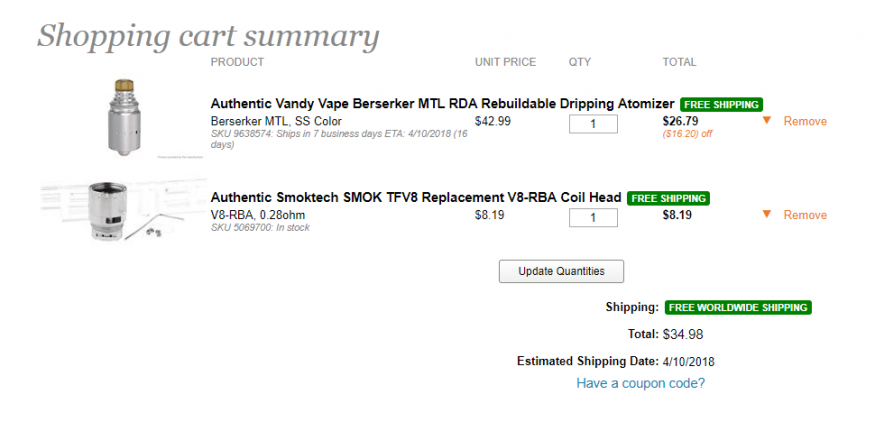
Task: Click the Shopping cart summary heading
Action: click(x=208, y=36)
